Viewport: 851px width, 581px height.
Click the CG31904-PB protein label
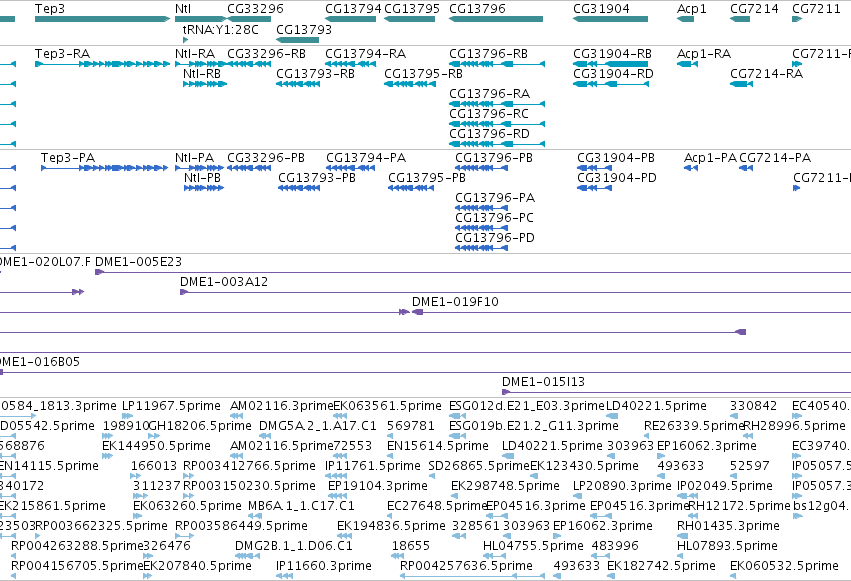coord(616,158)
